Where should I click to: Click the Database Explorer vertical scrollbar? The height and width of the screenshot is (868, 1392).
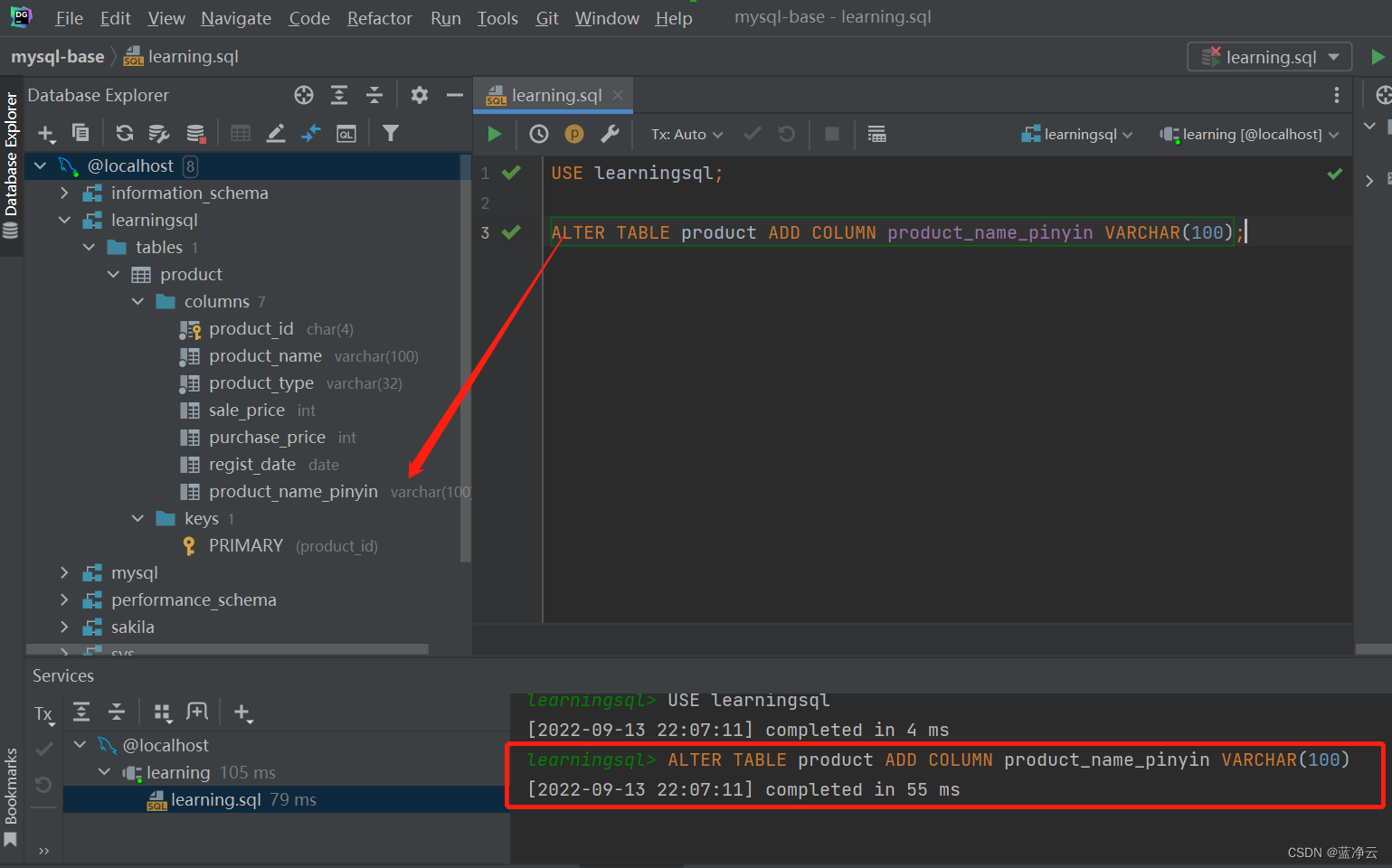coord(466,360)
